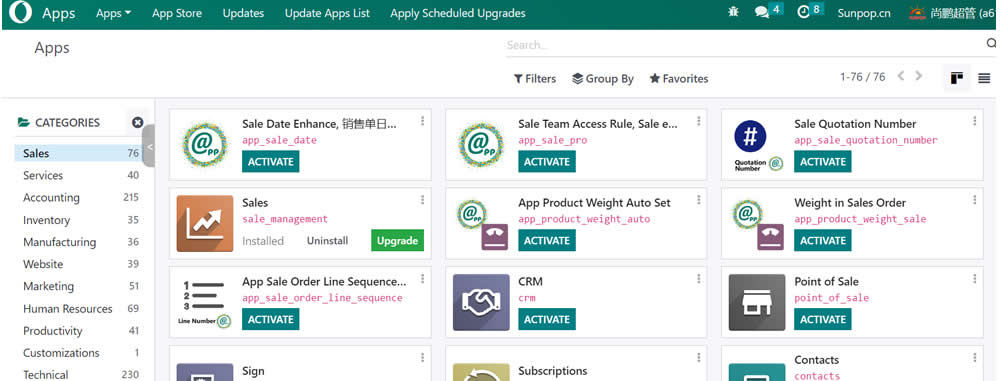Open the debug bug icon

coord(733,12)
